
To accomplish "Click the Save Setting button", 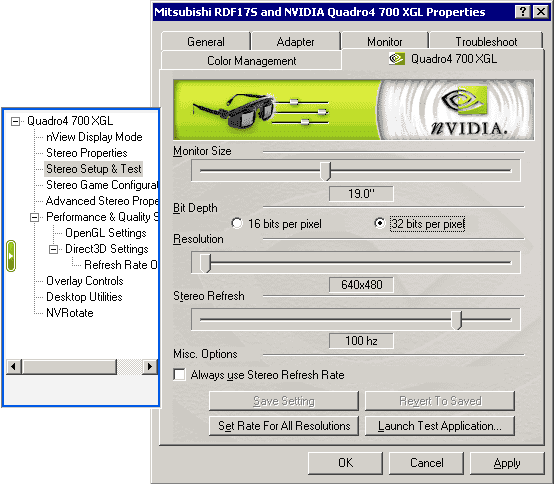I will (x=284, y=401).
